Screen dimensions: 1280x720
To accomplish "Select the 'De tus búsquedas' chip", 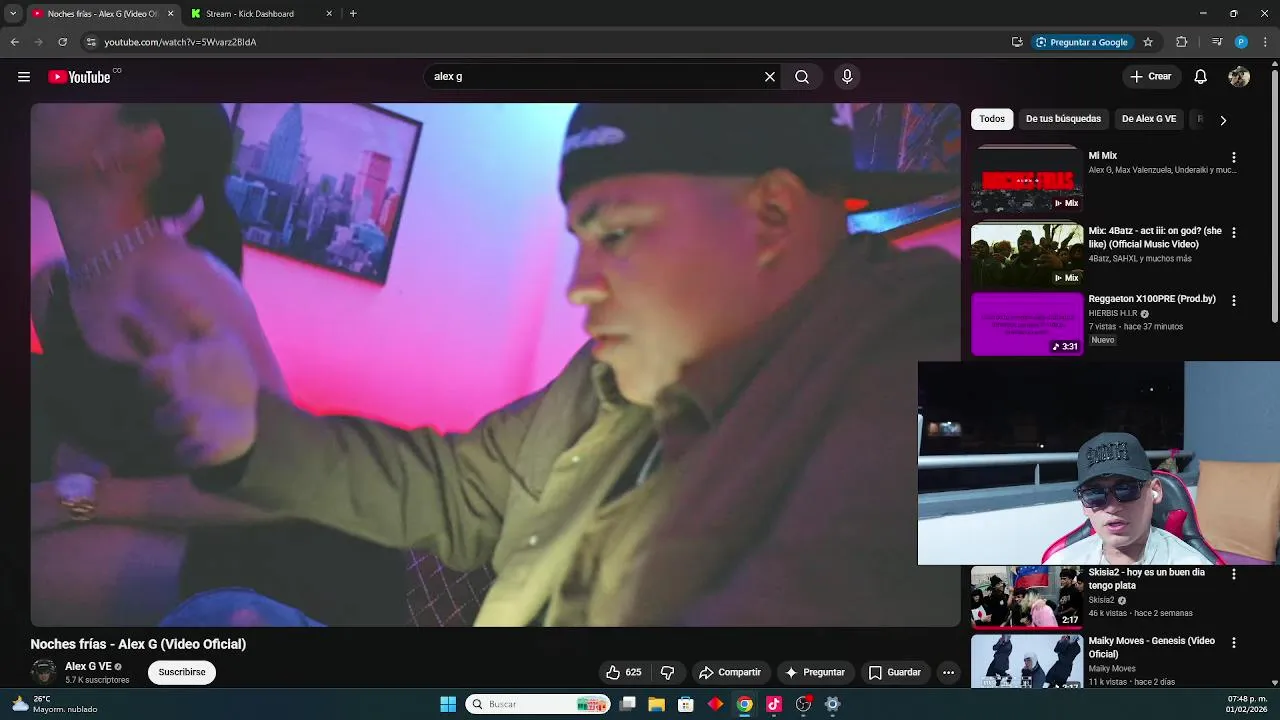I will 1063,119.
